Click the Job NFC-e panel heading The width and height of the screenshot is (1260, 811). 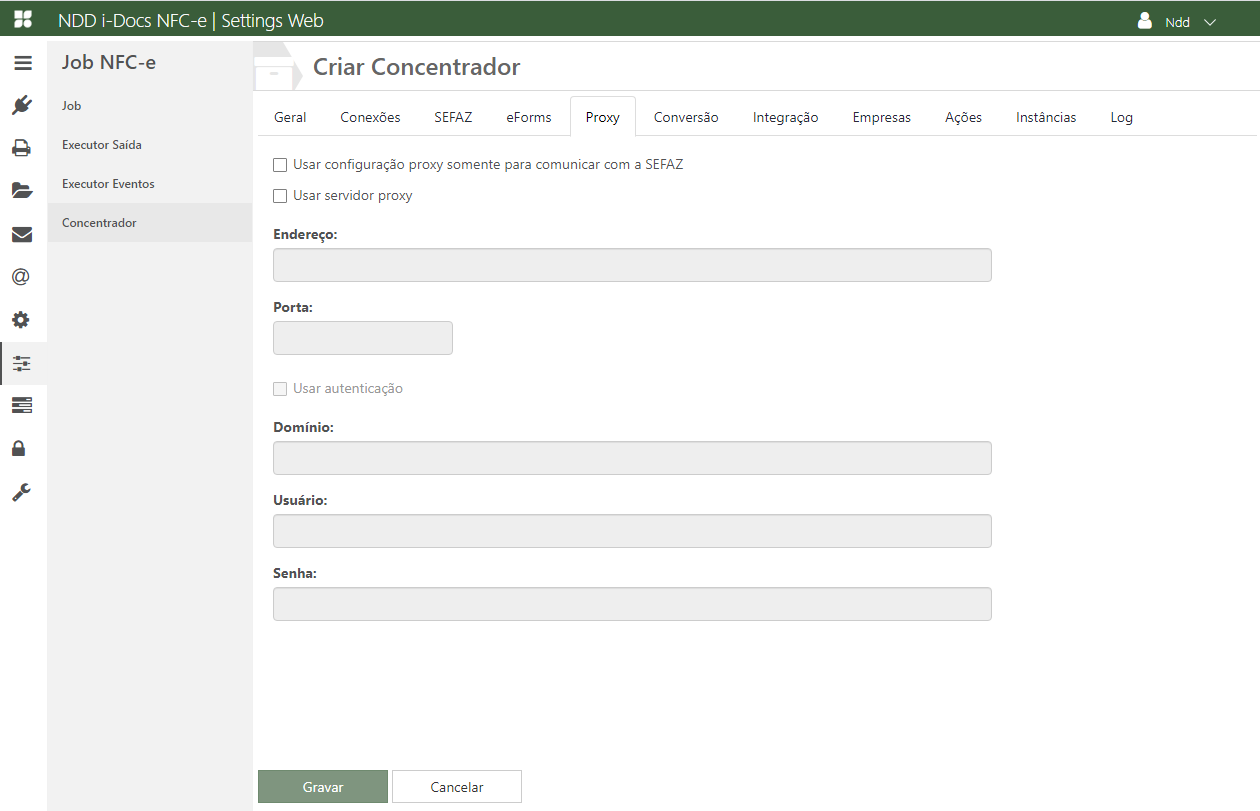(109, 62)
